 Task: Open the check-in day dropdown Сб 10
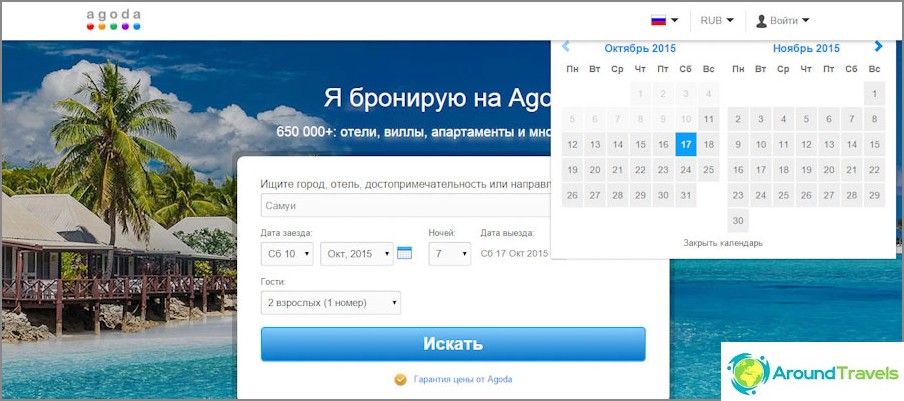[x=287, y=254]
